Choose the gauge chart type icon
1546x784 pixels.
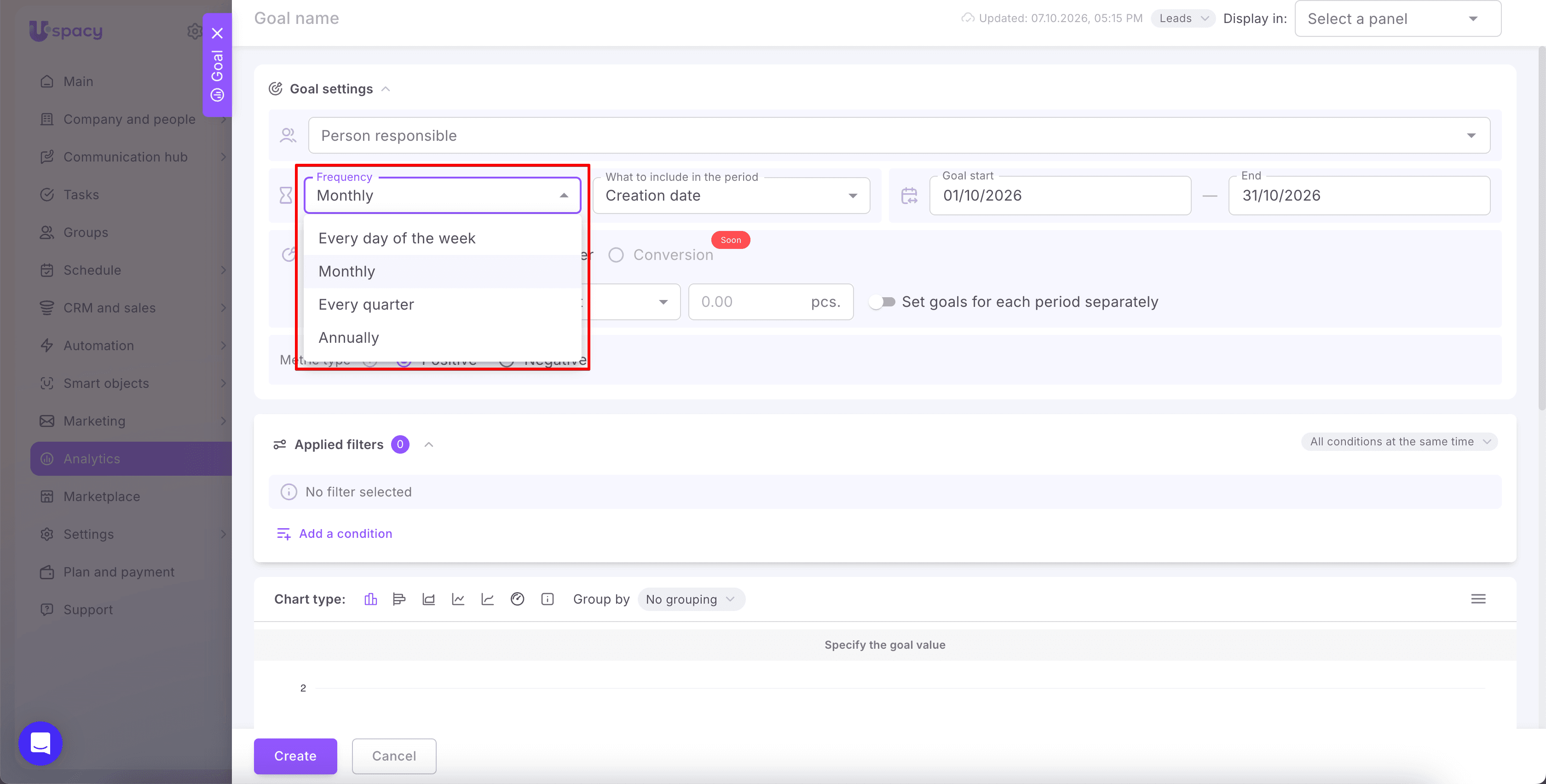click(x=517, y=599)
